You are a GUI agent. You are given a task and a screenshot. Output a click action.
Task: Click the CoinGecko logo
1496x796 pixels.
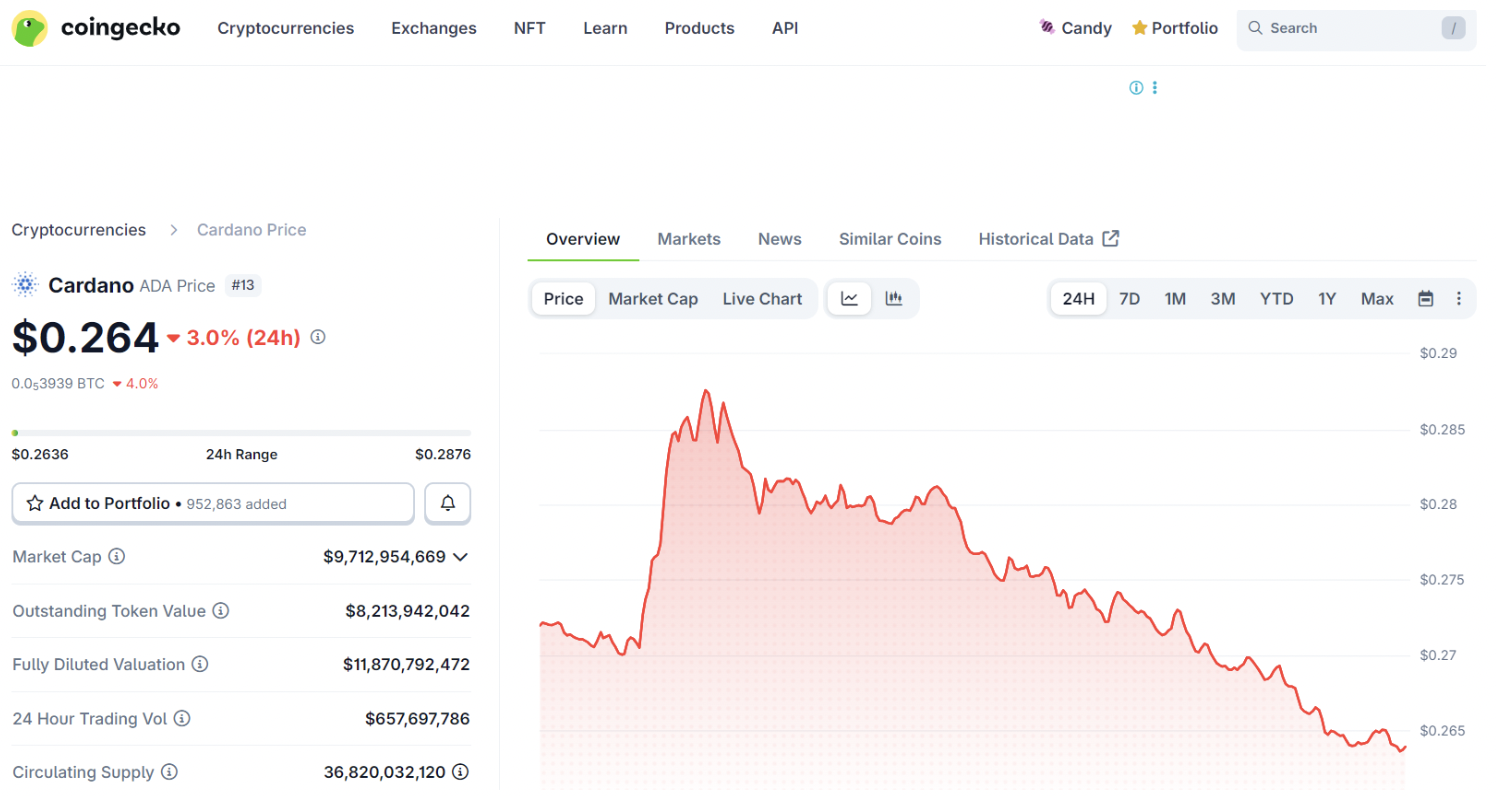(x=95, y=27)
